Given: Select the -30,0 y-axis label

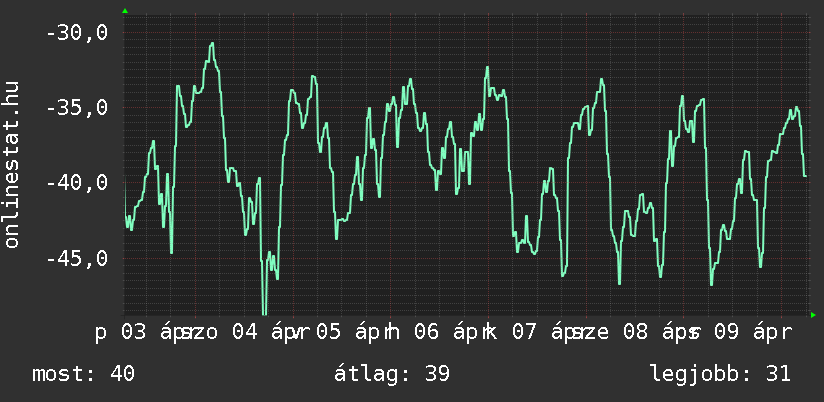Looking at the screenshot, I should (x=77, y=32).
